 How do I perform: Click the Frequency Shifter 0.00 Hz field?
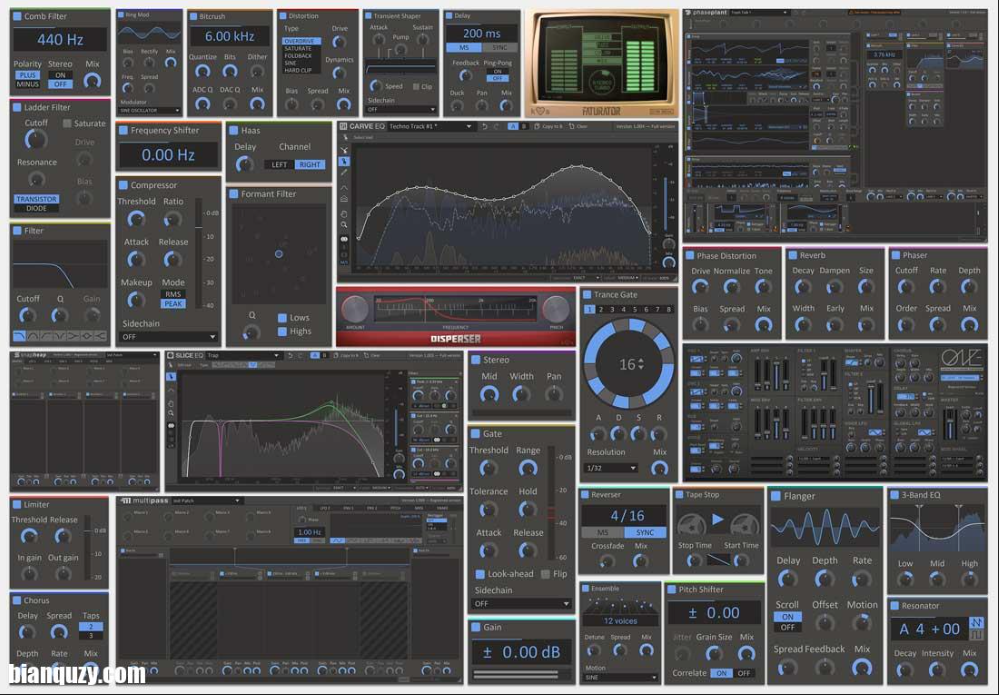coord(168,155)
